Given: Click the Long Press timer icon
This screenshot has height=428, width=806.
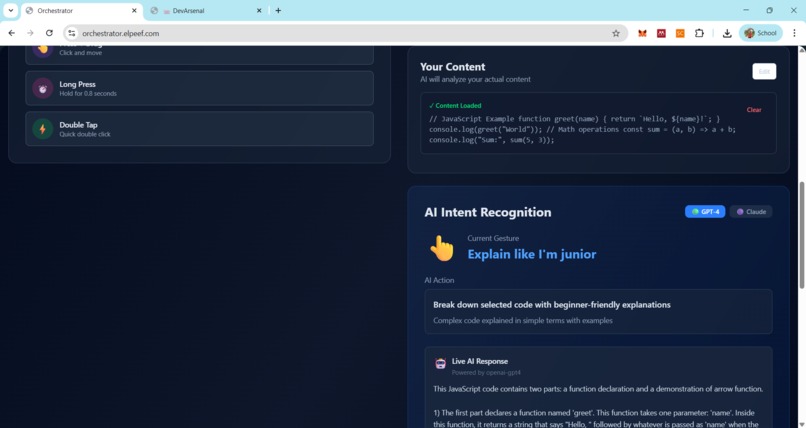Looking at the screenshot, I should pos(43,88).
